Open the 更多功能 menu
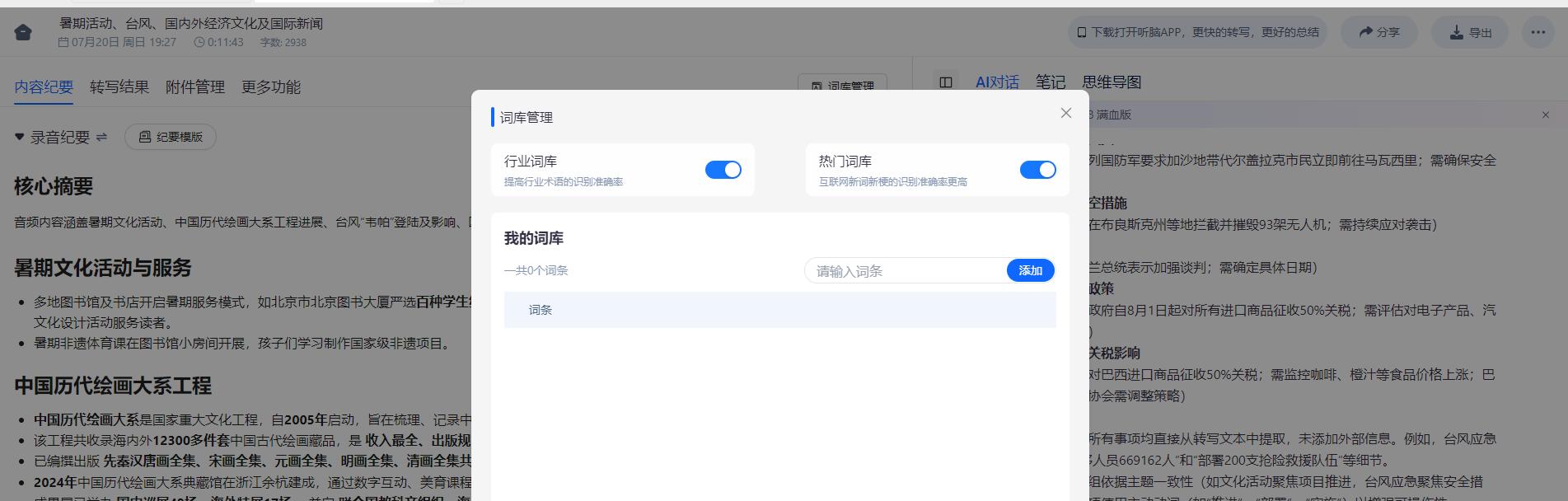This screenshot has width=1568, height=501. click(270, 87)
